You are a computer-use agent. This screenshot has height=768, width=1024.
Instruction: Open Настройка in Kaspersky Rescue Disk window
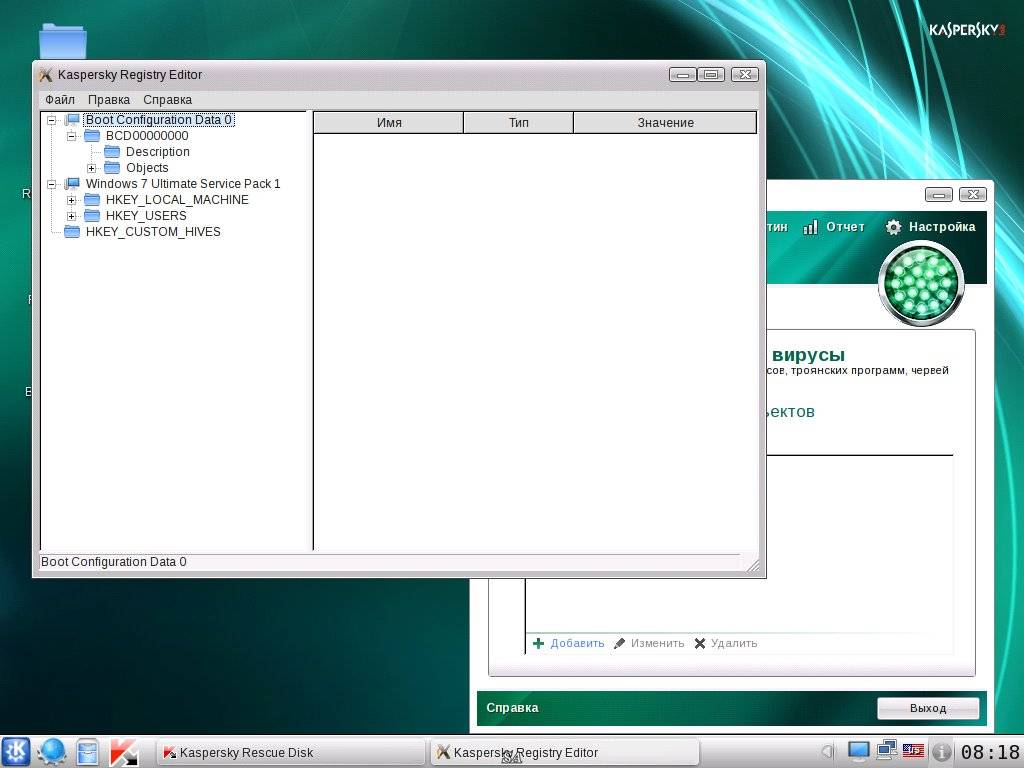click(x=942, y=227)
